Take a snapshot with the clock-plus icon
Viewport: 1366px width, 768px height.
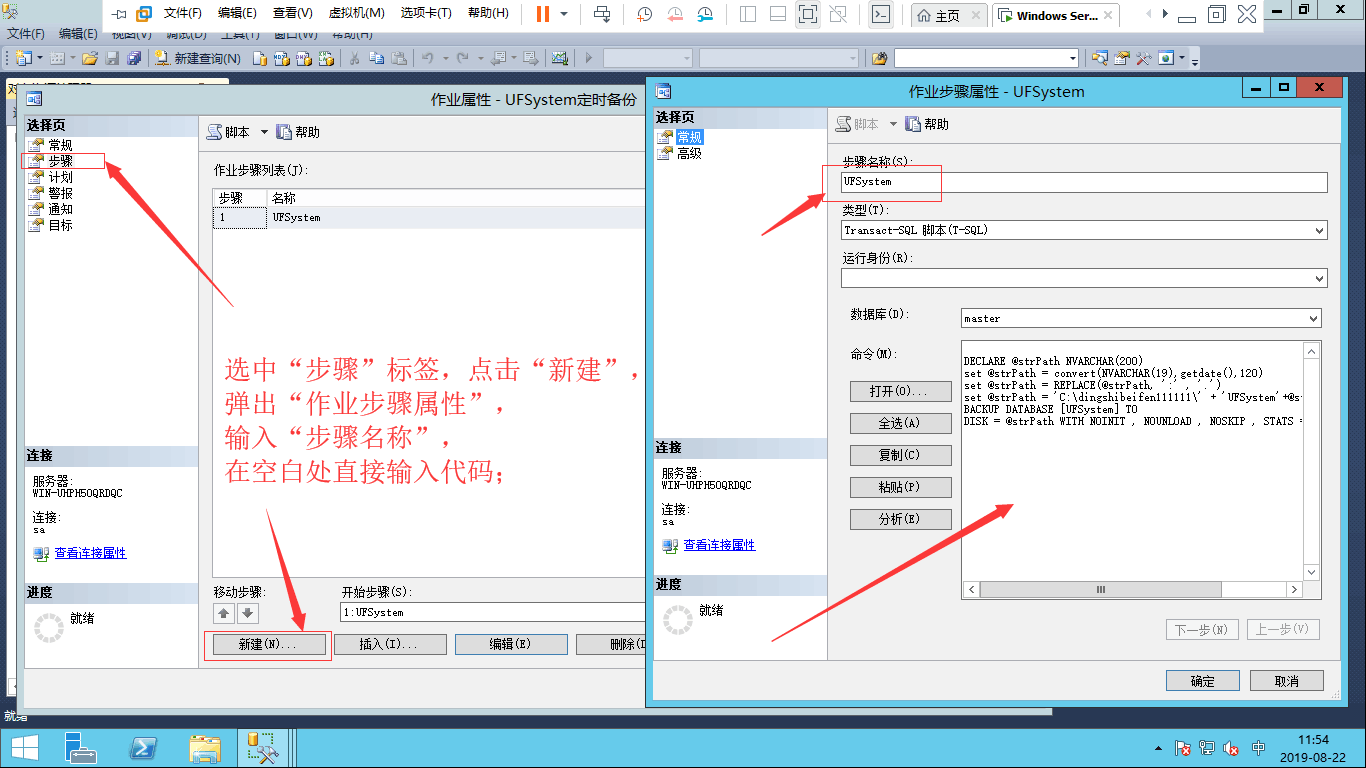[x=645, y=14]
